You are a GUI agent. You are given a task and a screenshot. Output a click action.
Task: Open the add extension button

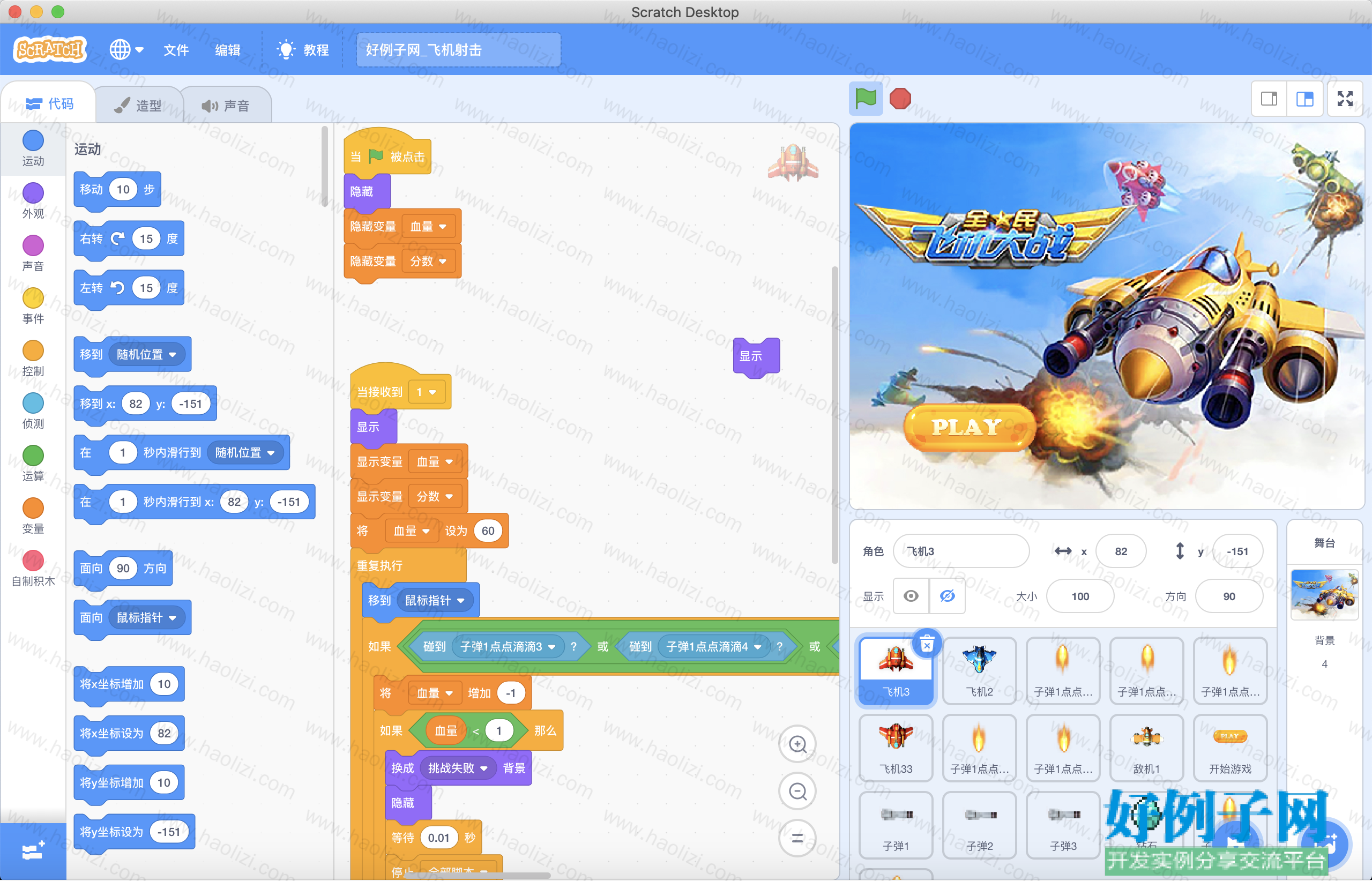click(x=33, y=851)
